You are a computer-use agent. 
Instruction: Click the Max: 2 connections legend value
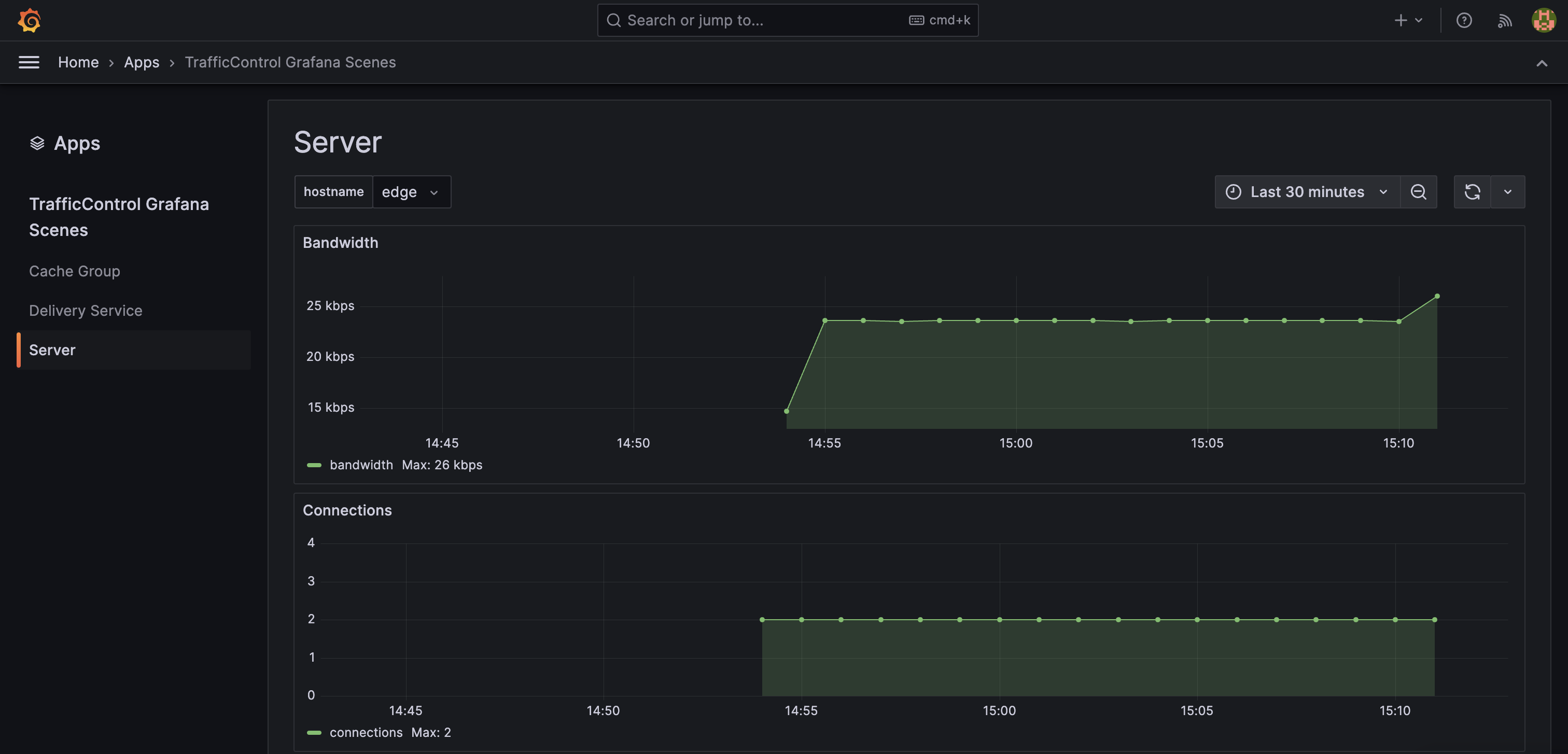point(431,732)
